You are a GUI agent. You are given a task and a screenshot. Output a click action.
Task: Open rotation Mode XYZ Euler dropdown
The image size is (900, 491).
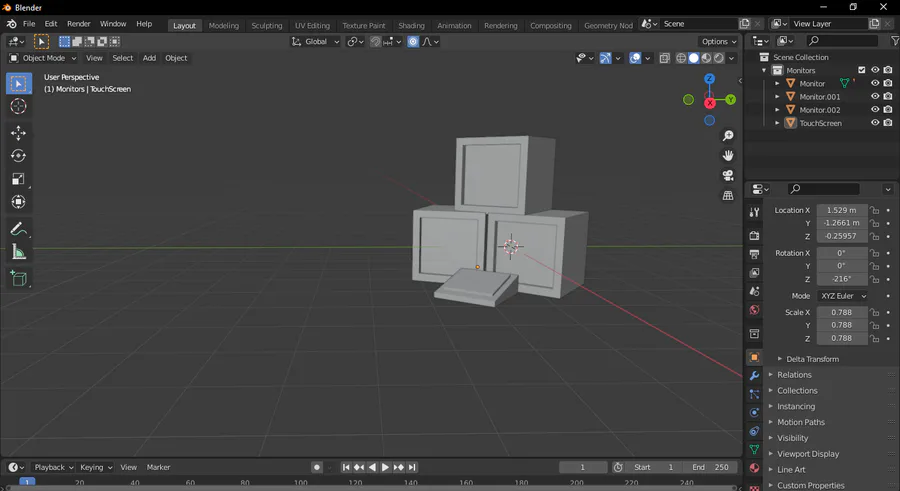click(842, 296)
